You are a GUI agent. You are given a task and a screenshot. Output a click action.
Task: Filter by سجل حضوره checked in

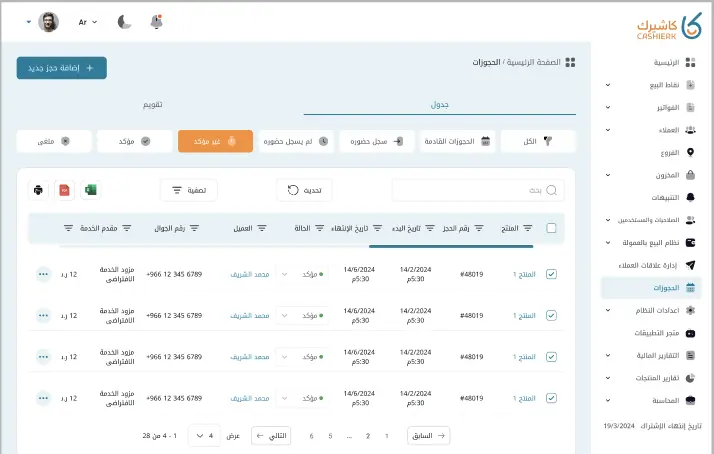(x=377, y=141)
